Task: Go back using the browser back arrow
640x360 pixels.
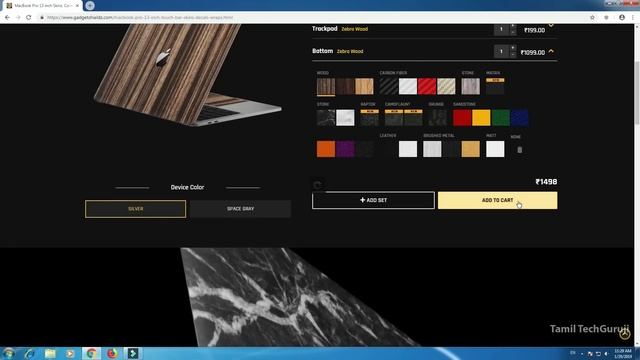Action: [7, 18]
